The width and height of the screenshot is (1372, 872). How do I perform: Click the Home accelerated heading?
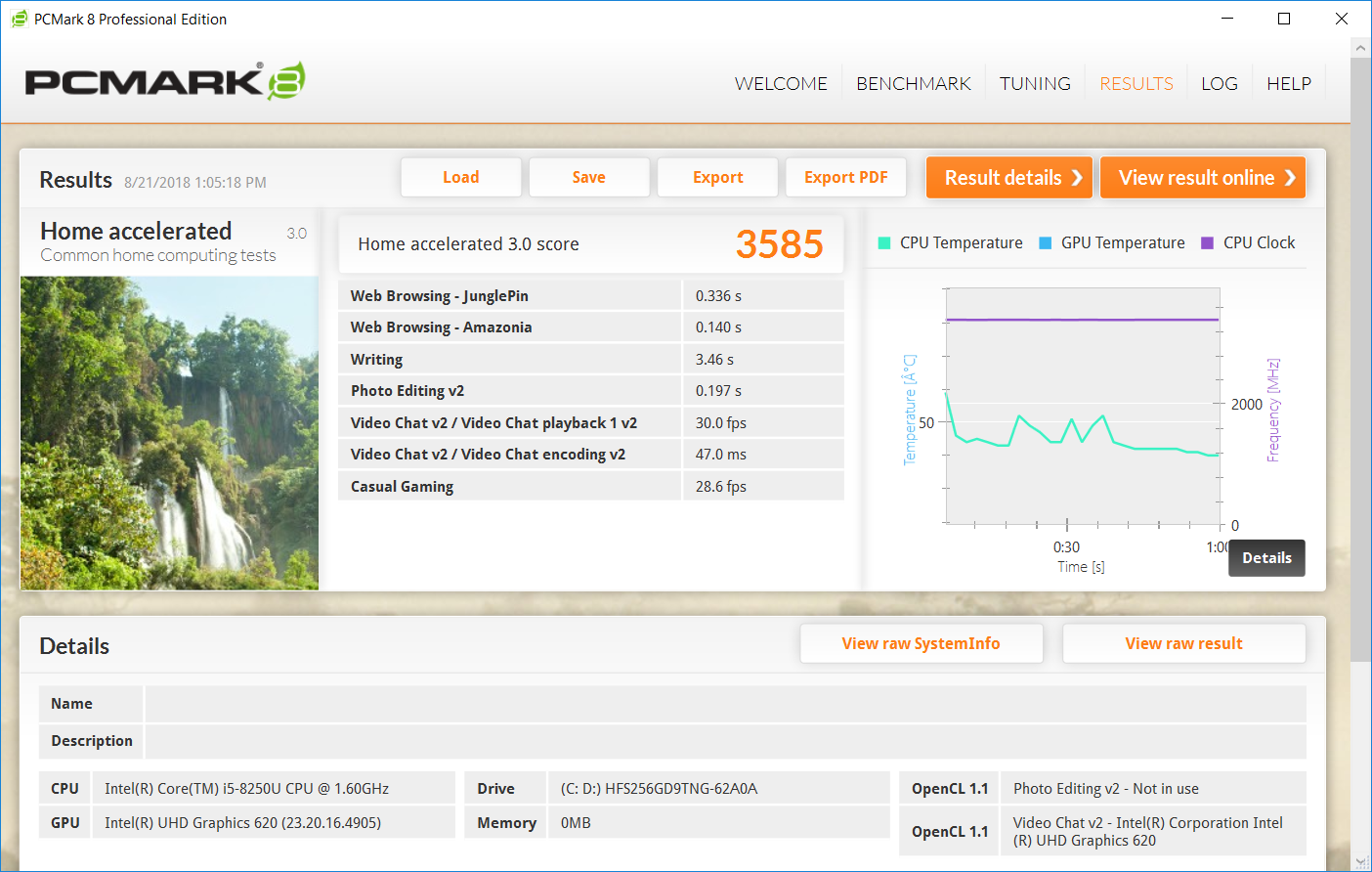point(136,232)
